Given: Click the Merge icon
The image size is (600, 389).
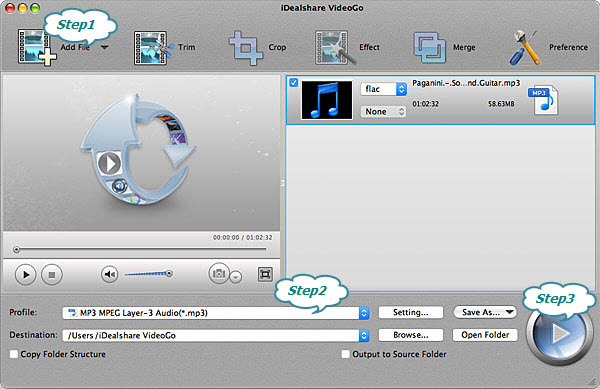Looking at the screenshot, I should [x=430, y=48].
